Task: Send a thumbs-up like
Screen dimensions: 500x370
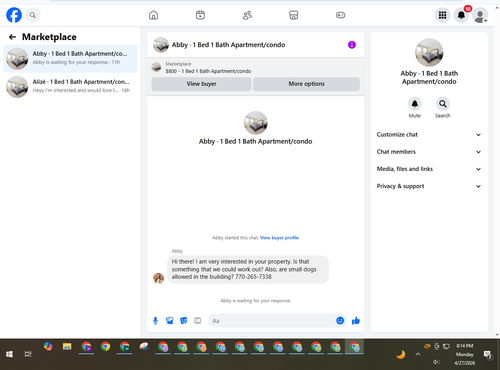Action: [356, 321]
